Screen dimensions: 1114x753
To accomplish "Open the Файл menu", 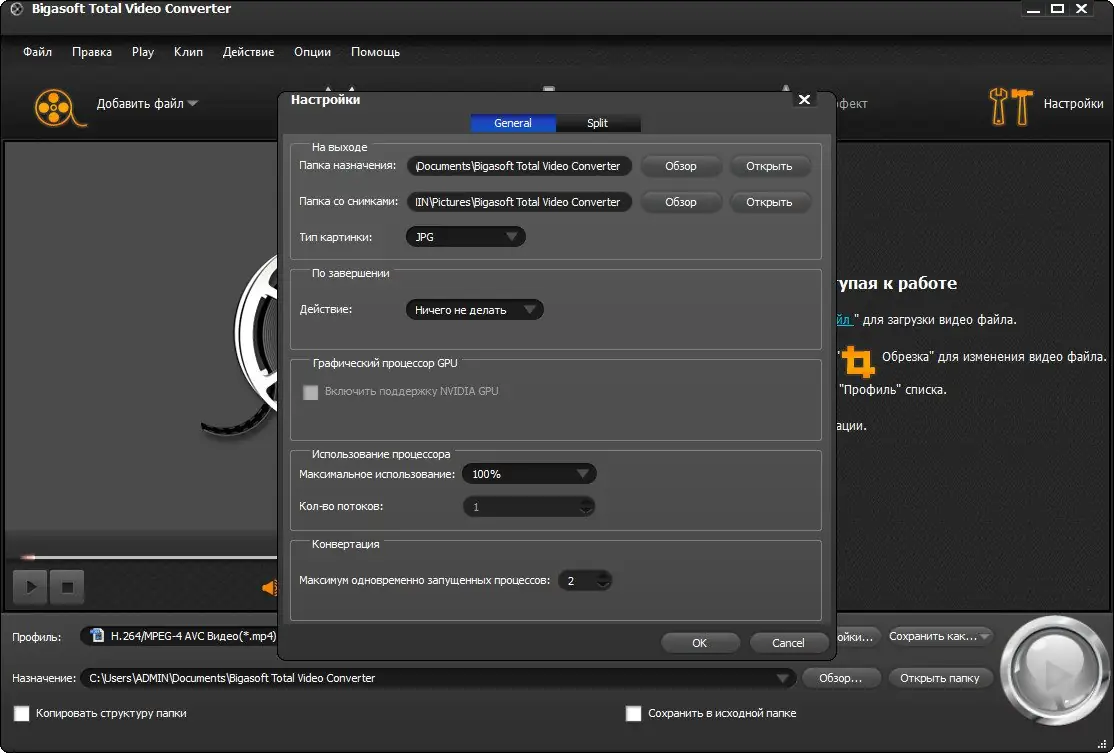I will pos(37,52).
